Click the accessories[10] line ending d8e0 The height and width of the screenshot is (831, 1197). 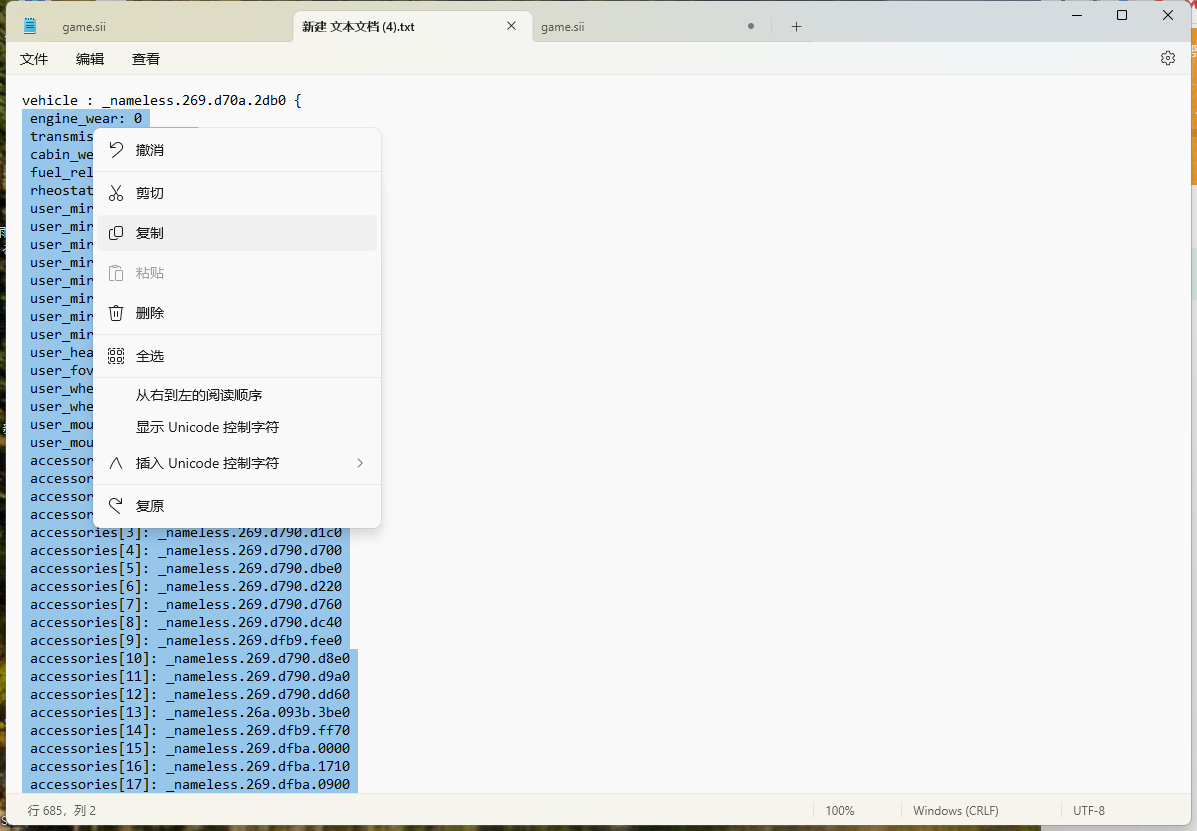coord(190,659)
